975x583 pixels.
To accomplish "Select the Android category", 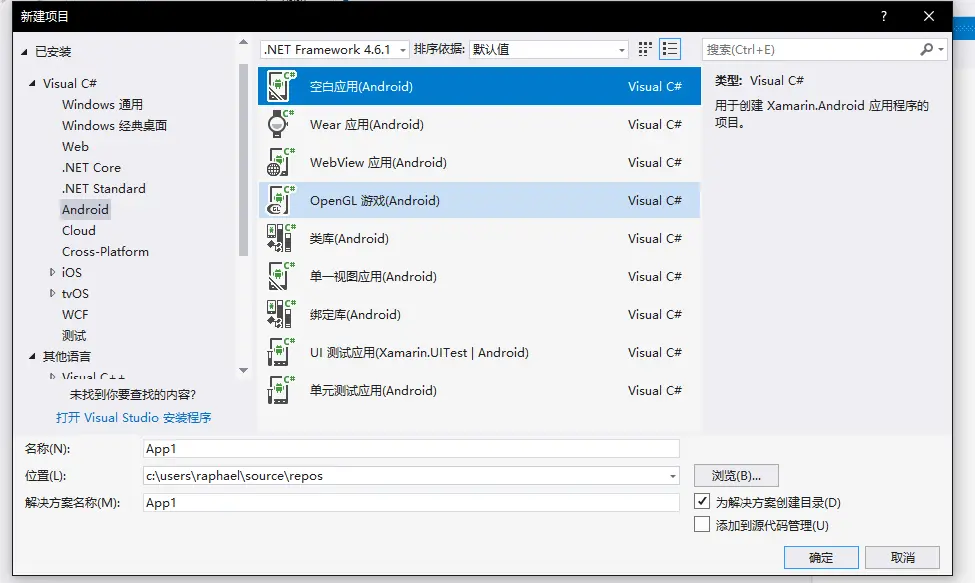I will pyautogui.click(x=85, y=209).
